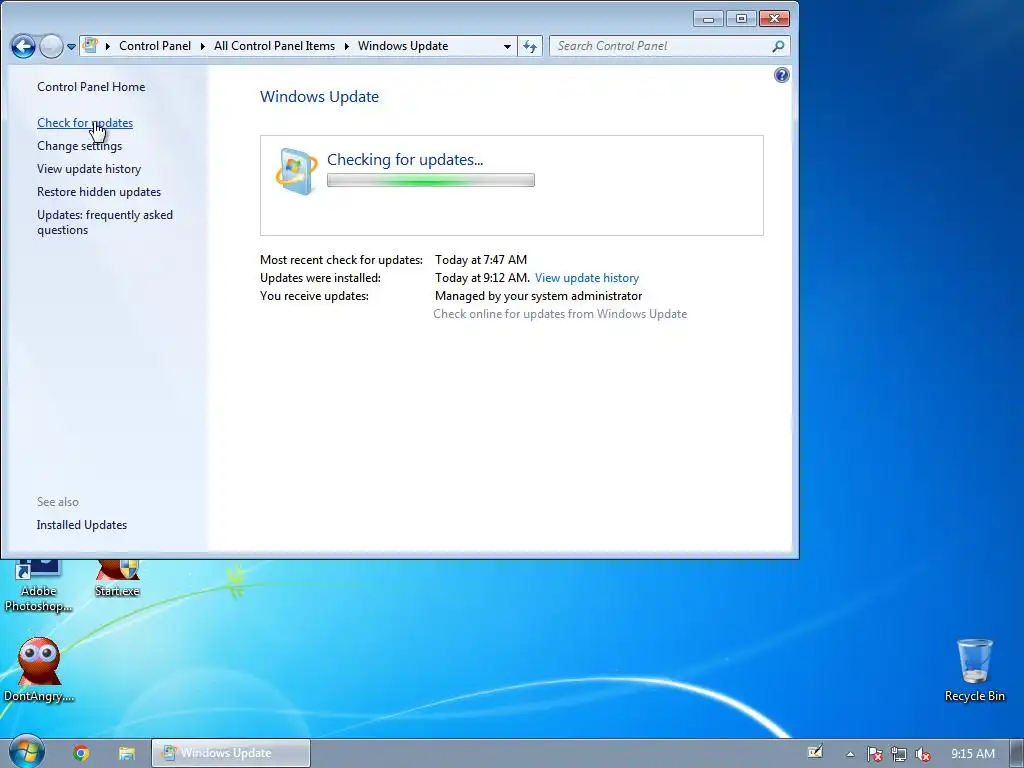Click Check online for updates from Windows Update

coord(560,314)
